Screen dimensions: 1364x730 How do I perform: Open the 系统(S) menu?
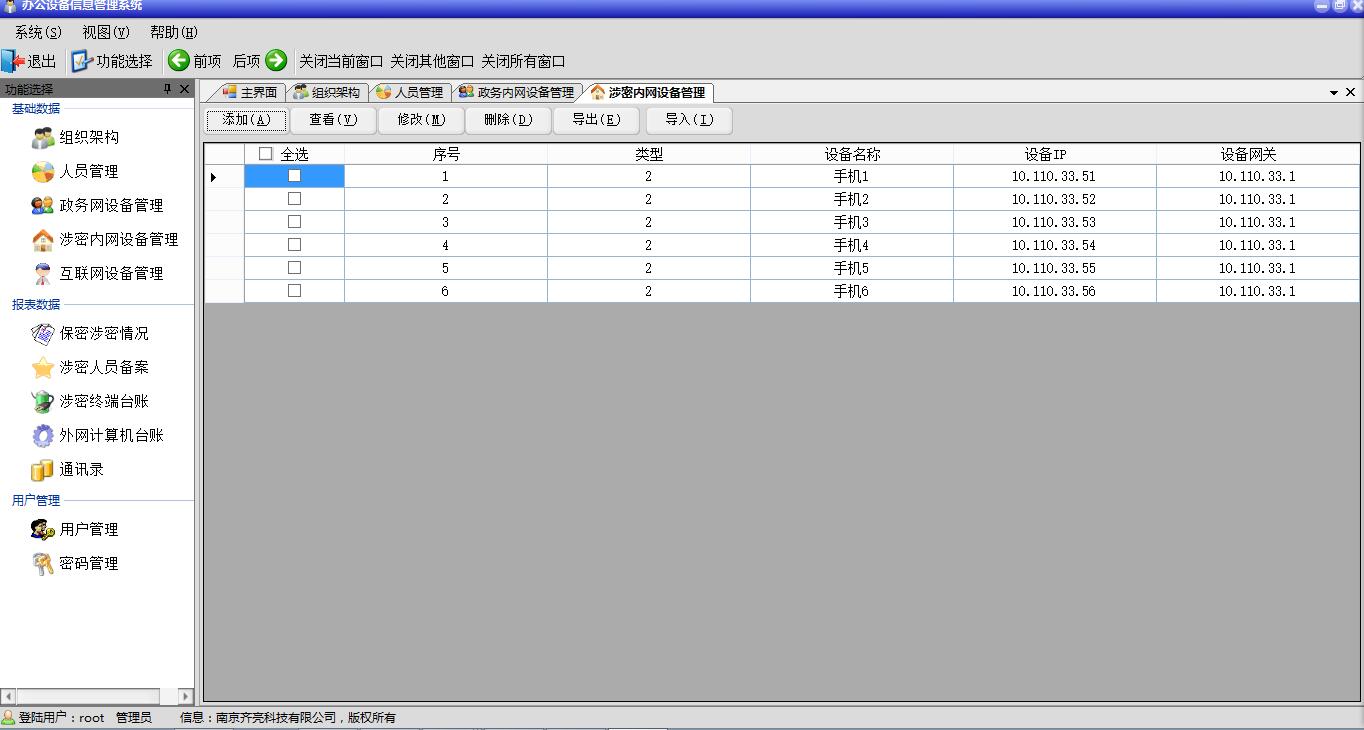[38, 33]
